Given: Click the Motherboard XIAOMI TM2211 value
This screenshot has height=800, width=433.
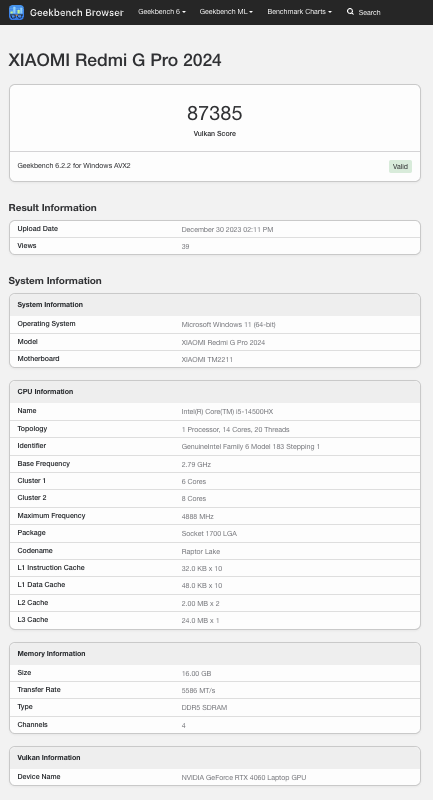Looking at the screenshot, I should click(207, 359).
